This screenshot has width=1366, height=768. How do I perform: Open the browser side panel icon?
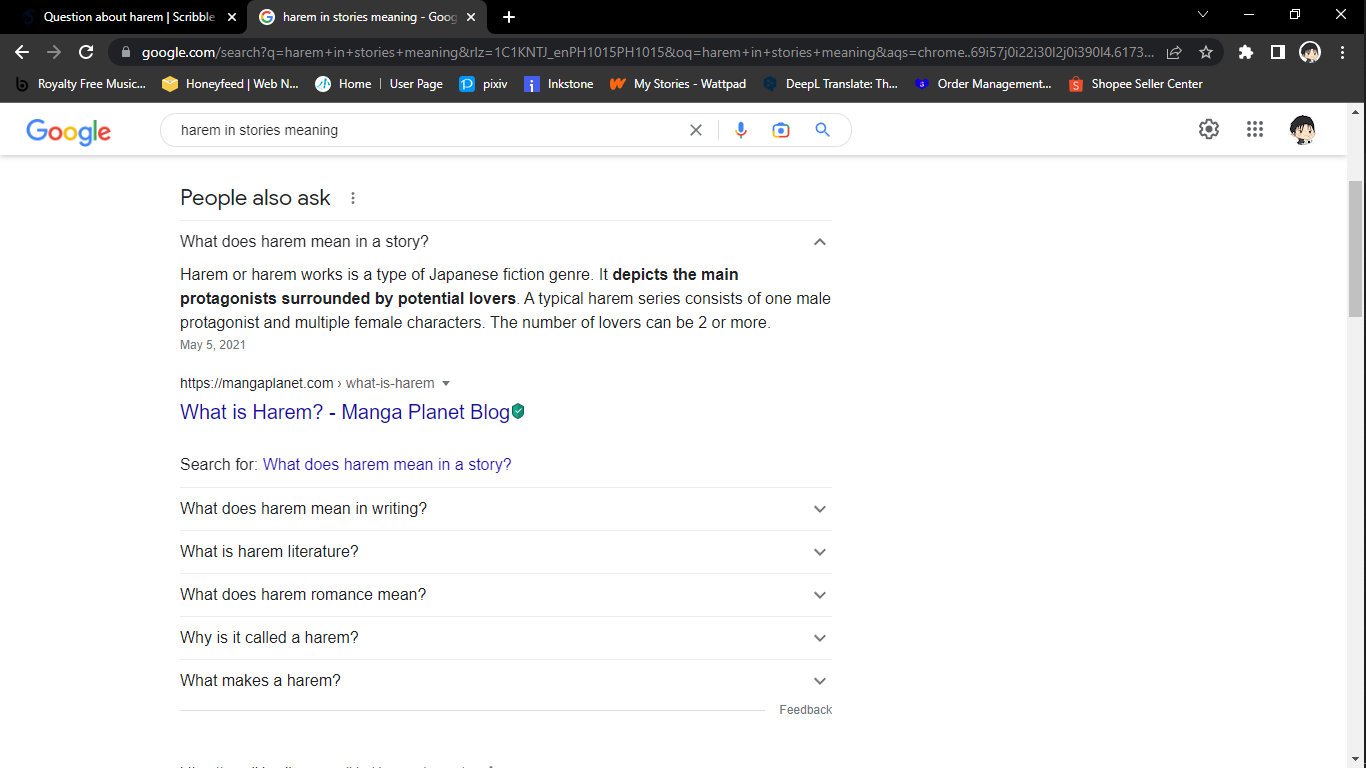coord(1277,51)
